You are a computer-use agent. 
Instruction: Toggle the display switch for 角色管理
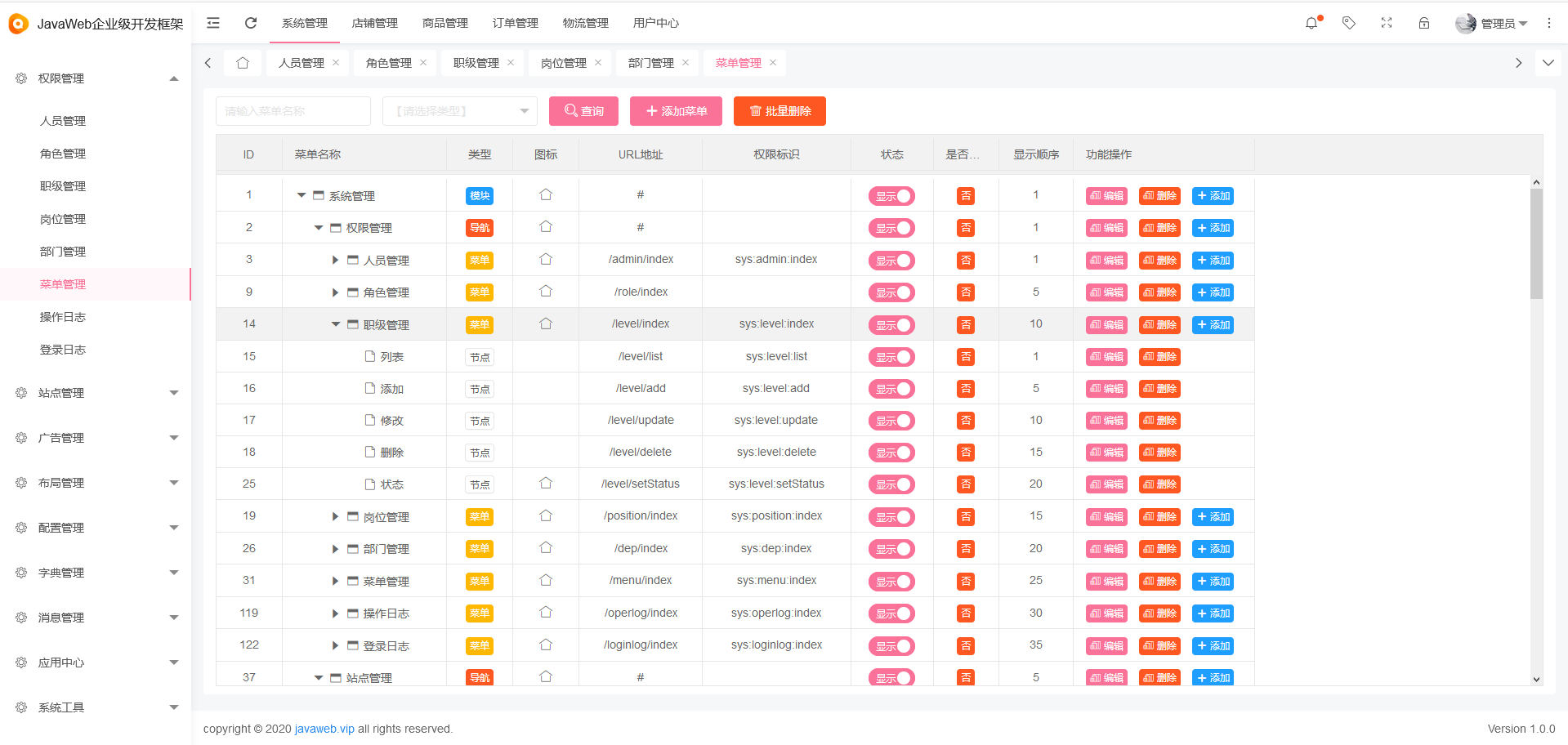(x=891, y=292)
